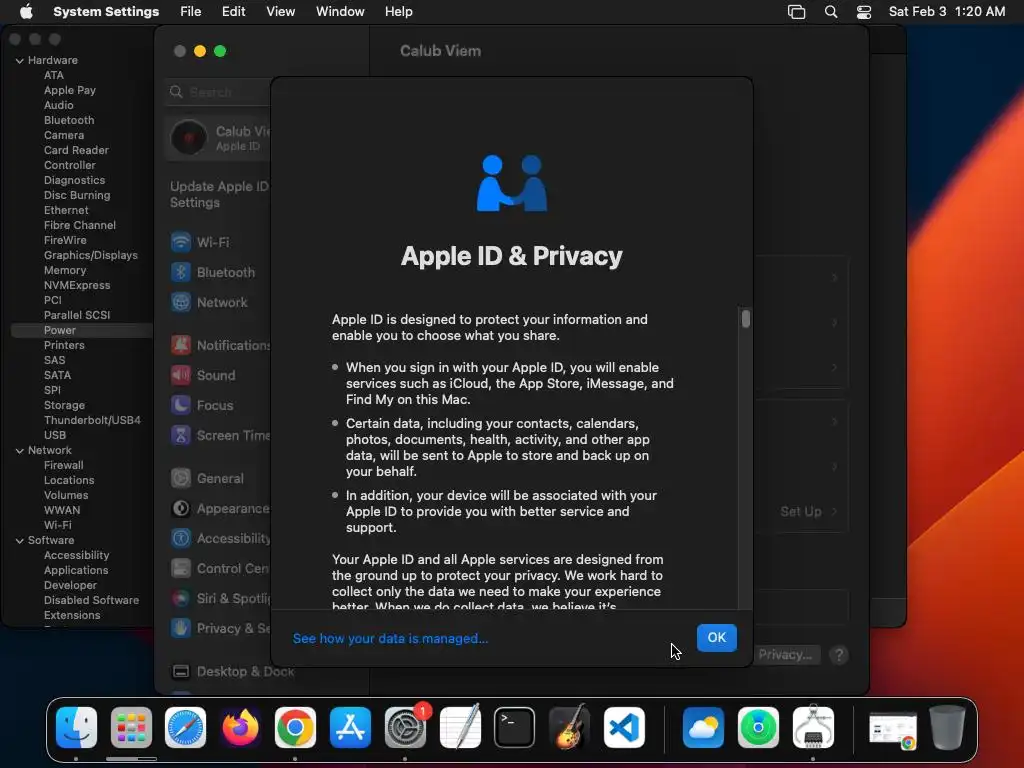Select Graphics/Displays in System Information
This screenshot has width=1024, height=768.
coord(91,255)
